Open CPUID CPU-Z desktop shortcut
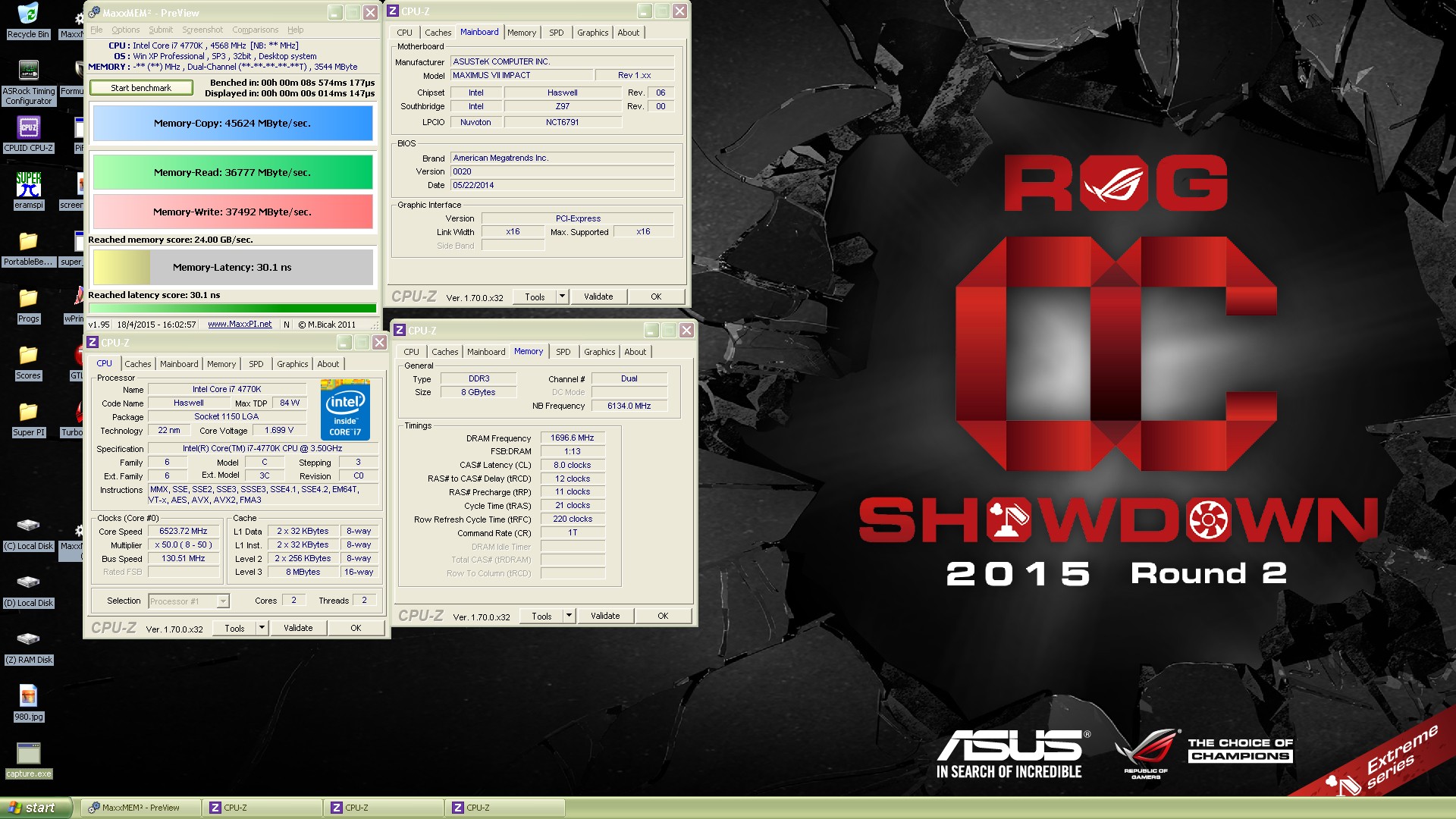 pos(28,134)
